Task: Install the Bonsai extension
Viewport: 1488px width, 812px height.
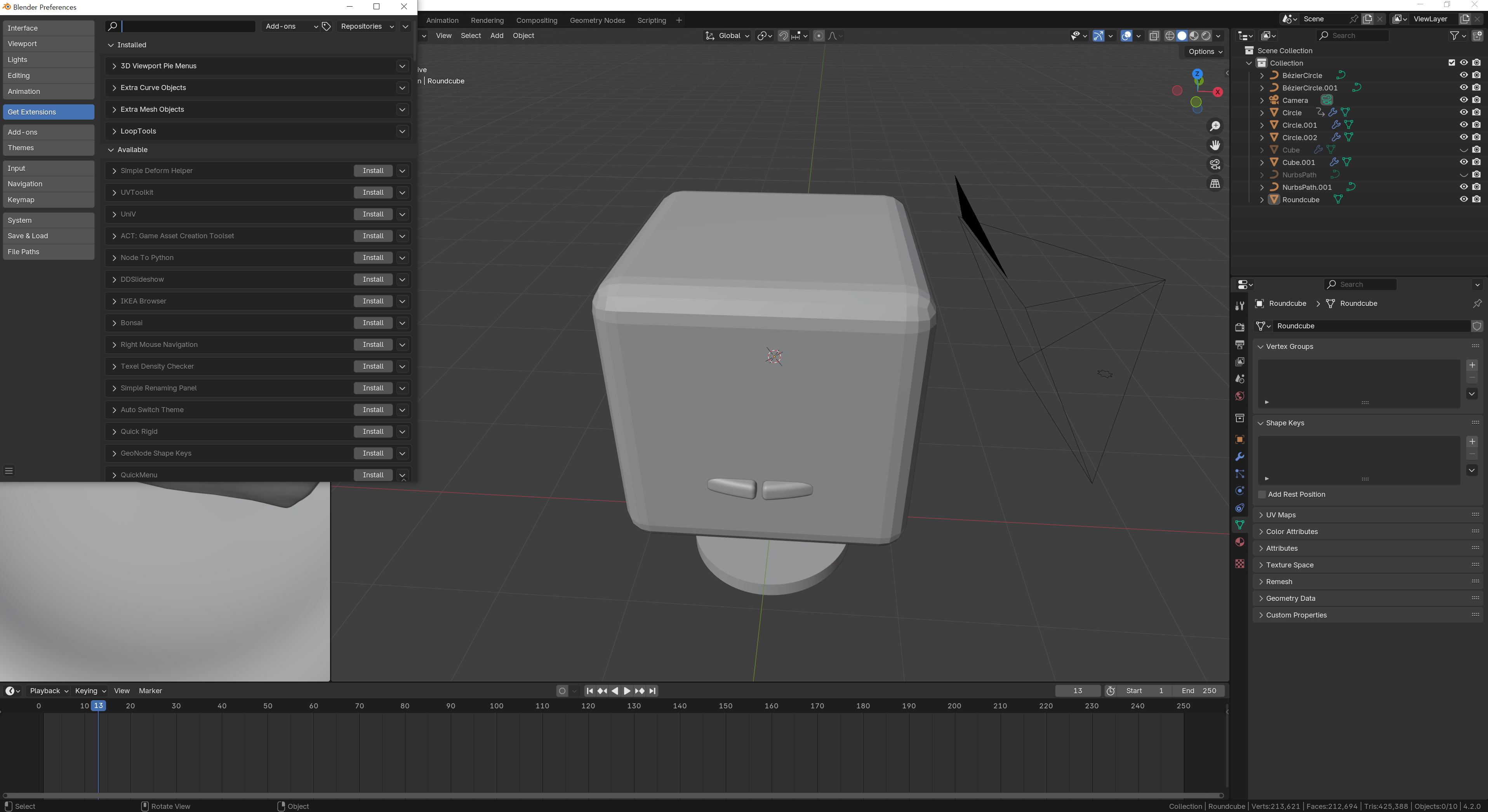Action: click(373, 323)
